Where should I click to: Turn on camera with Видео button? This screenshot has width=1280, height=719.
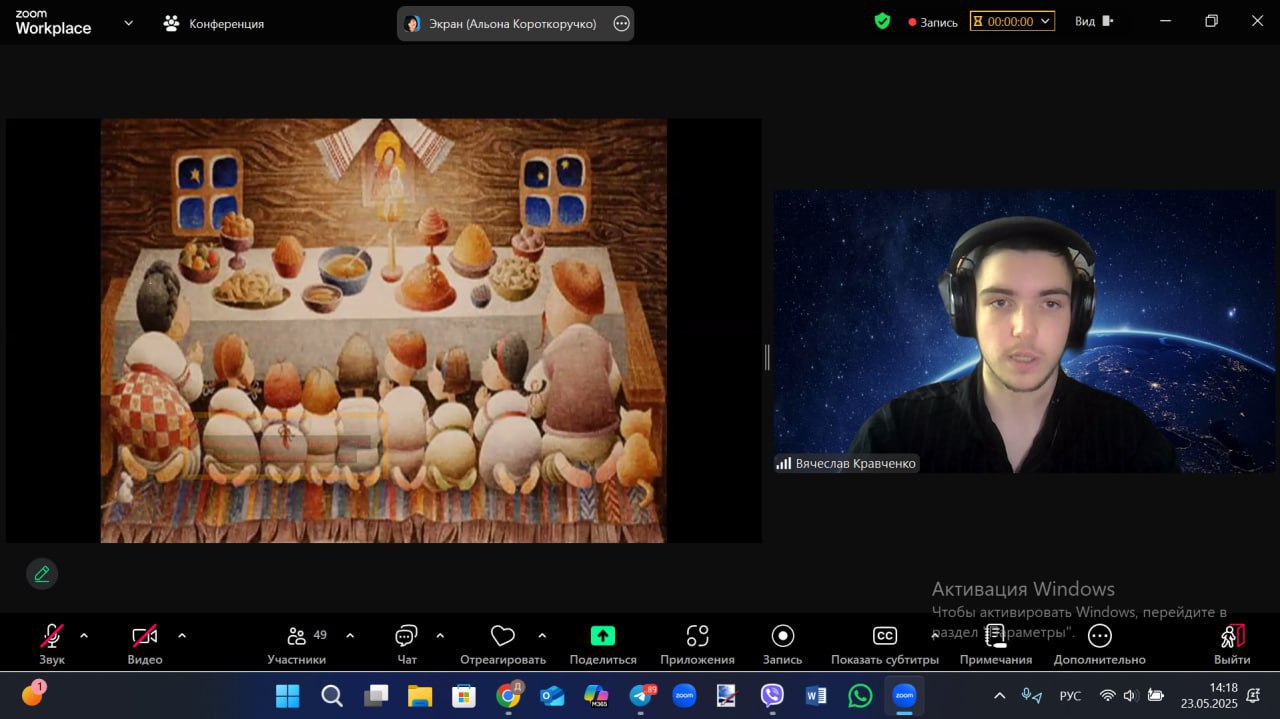(145, 643)
